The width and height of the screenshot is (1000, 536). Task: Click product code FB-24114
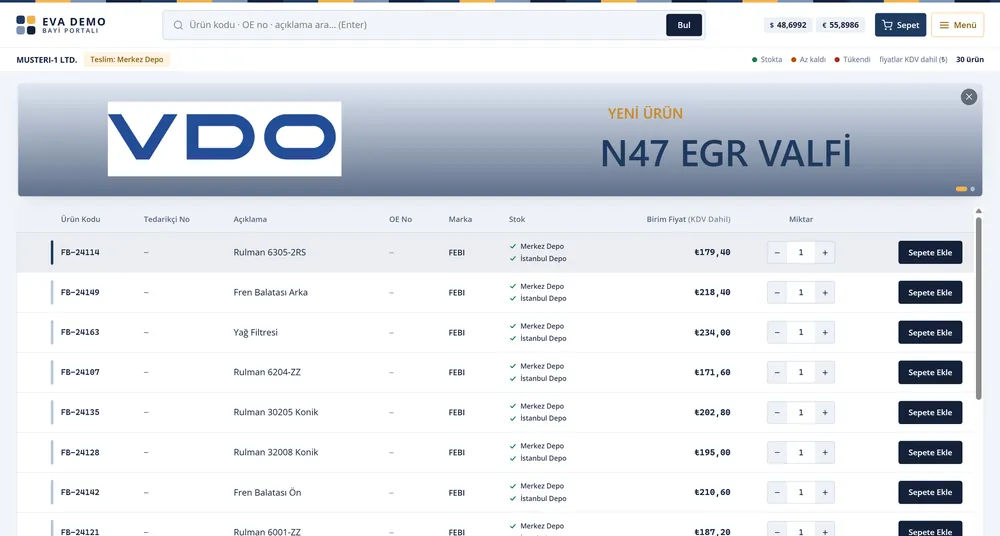(80, 253)
